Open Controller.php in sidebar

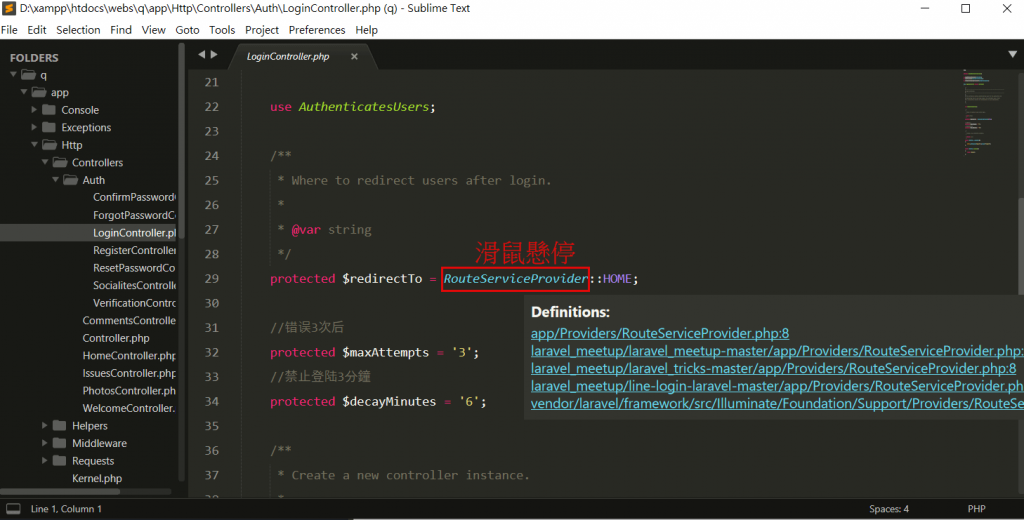pos(116,338)
